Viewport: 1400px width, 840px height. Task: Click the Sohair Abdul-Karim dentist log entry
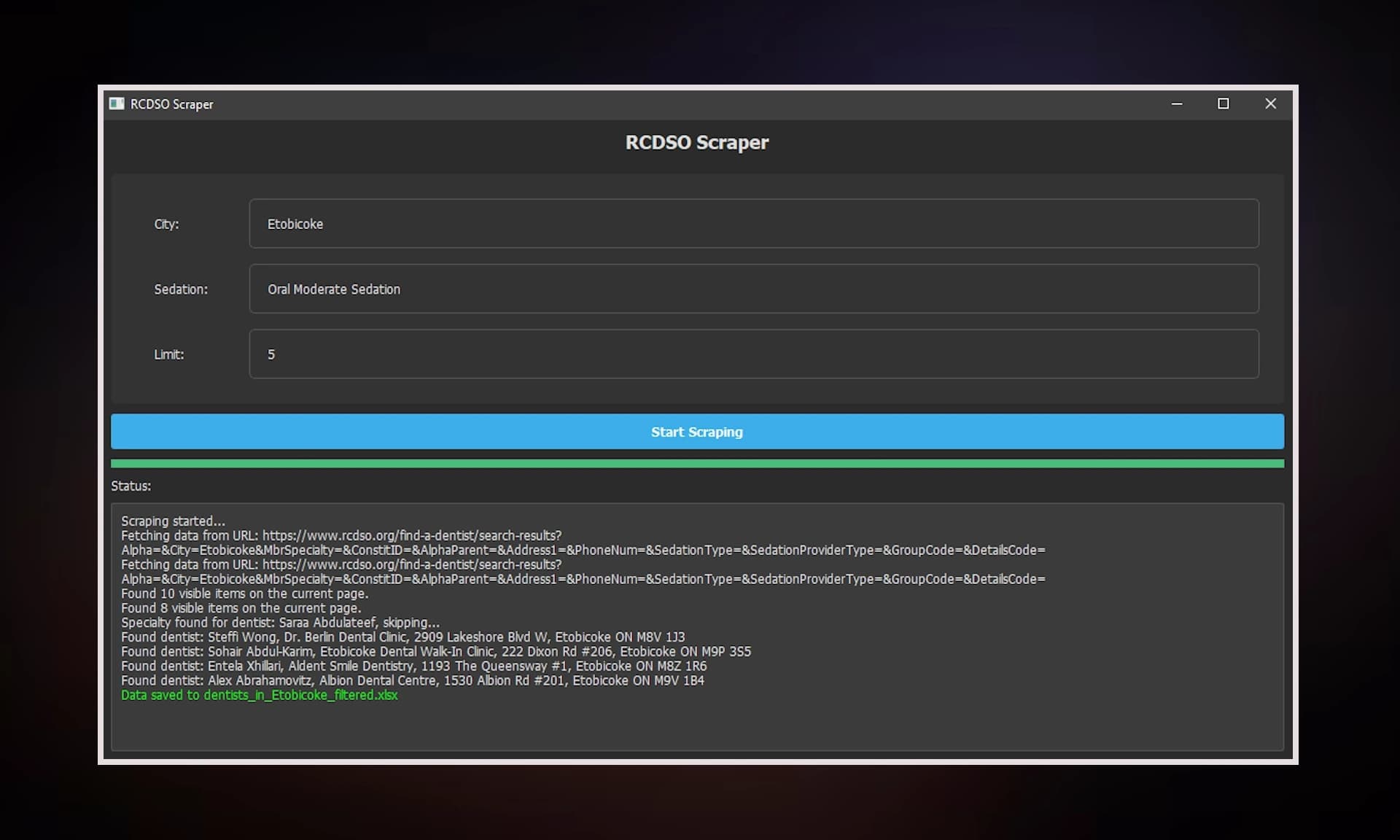[436, 652]
